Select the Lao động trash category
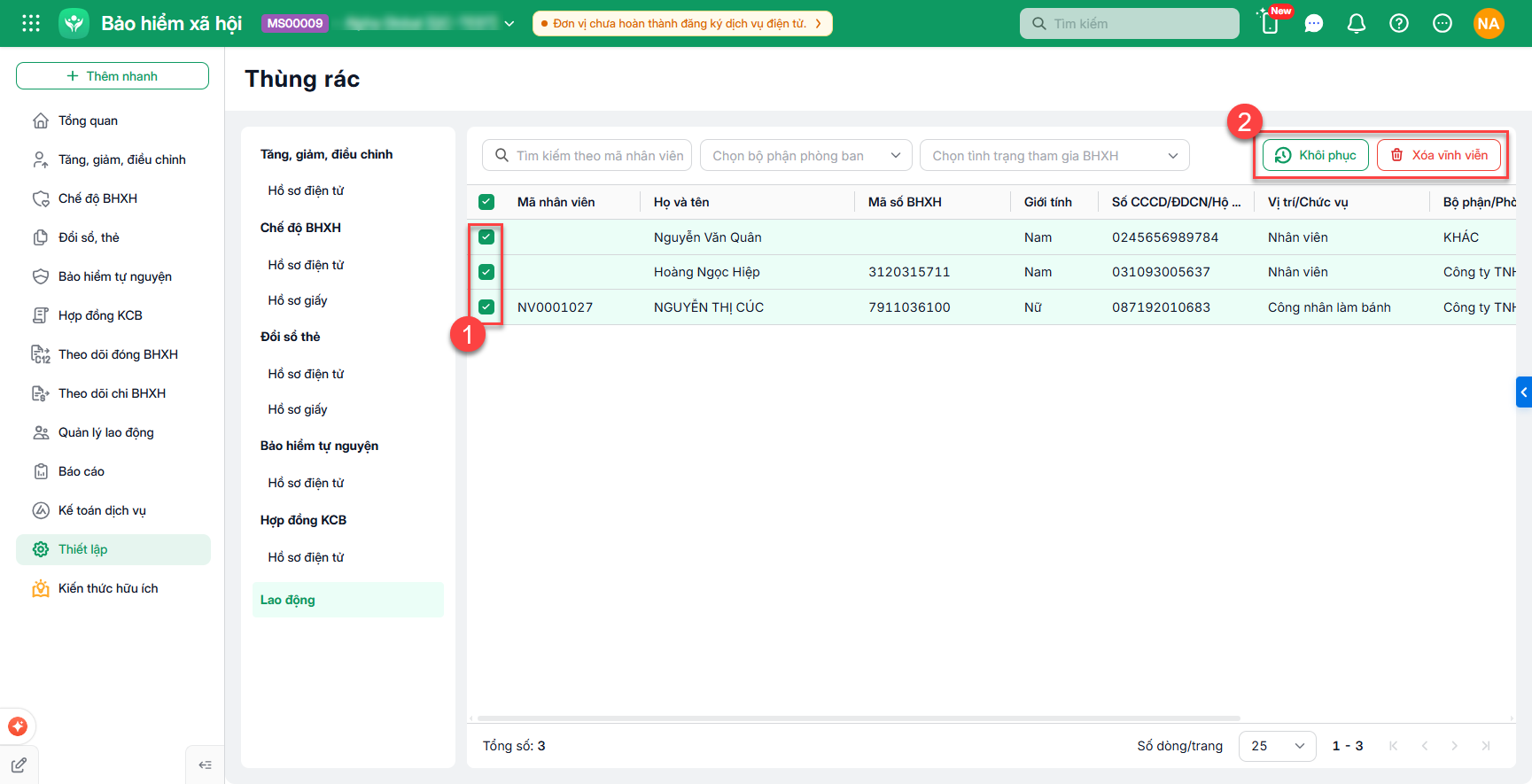Image resolution: width=1532 pixels, height=784 pixels. click(x=348, y=600)
